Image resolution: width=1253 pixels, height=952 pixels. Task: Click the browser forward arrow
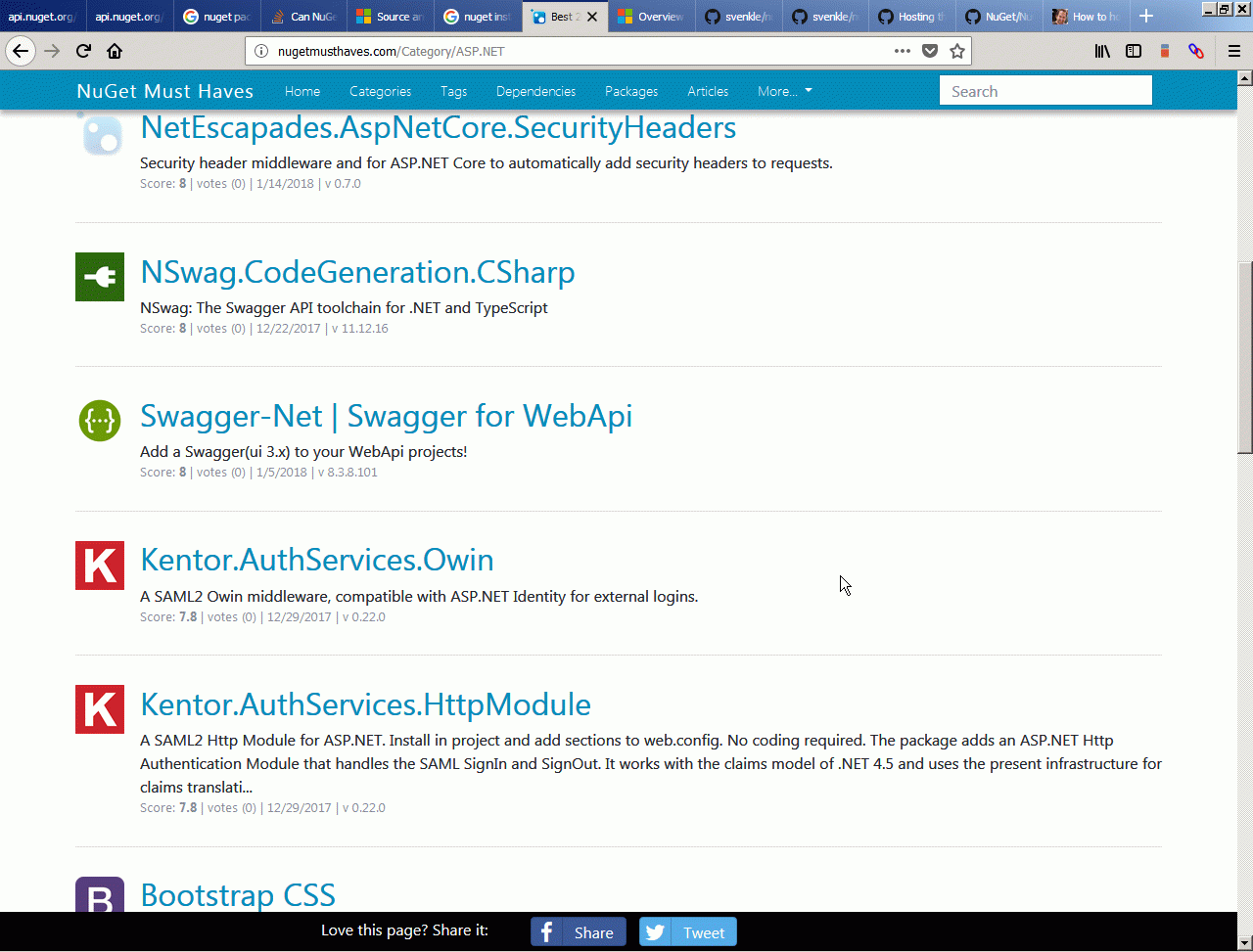coord(52,51)
